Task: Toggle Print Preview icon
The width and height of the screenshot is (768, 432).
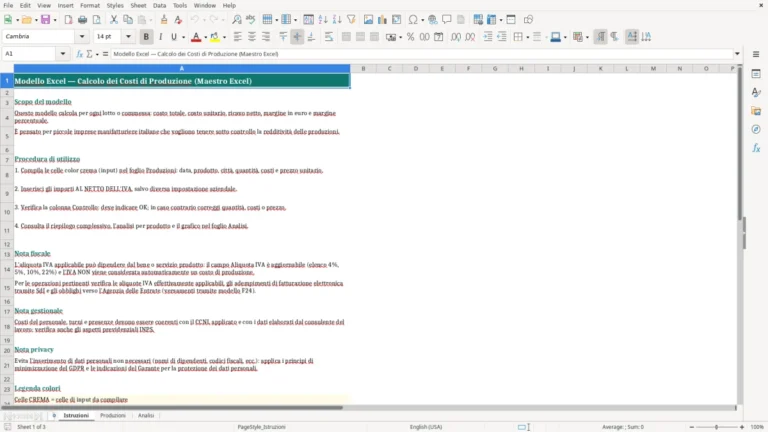Action: pos(96,20)
